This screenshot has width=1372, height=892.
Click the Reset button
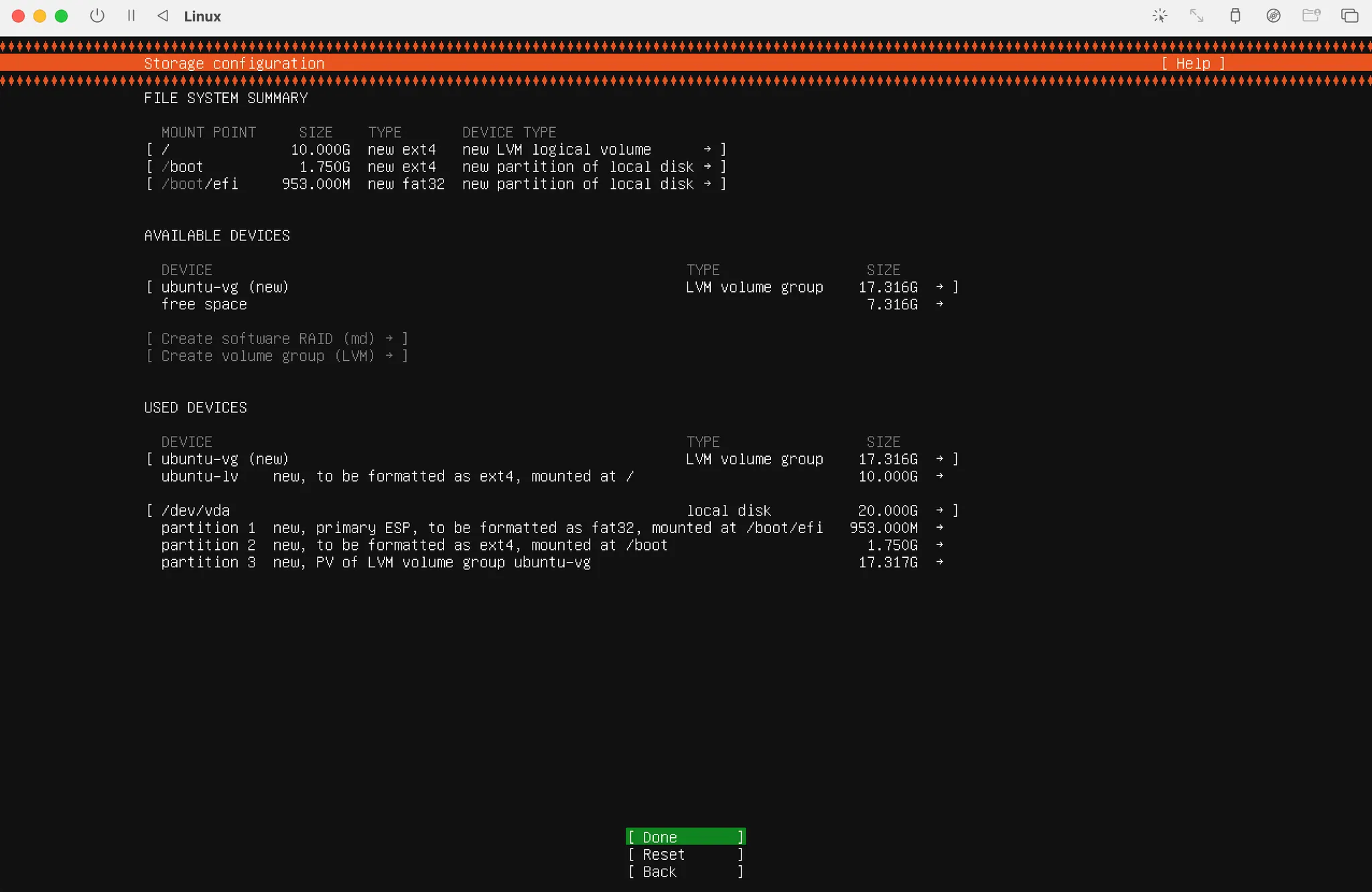pos(685,854)
